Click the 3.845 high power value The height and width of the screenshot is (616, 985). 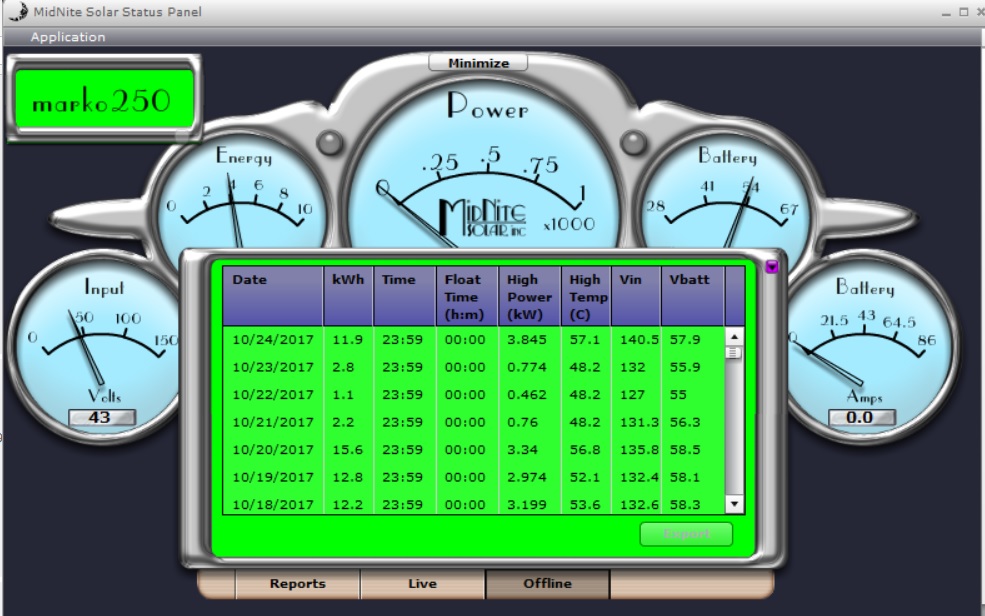click(526, 340)
